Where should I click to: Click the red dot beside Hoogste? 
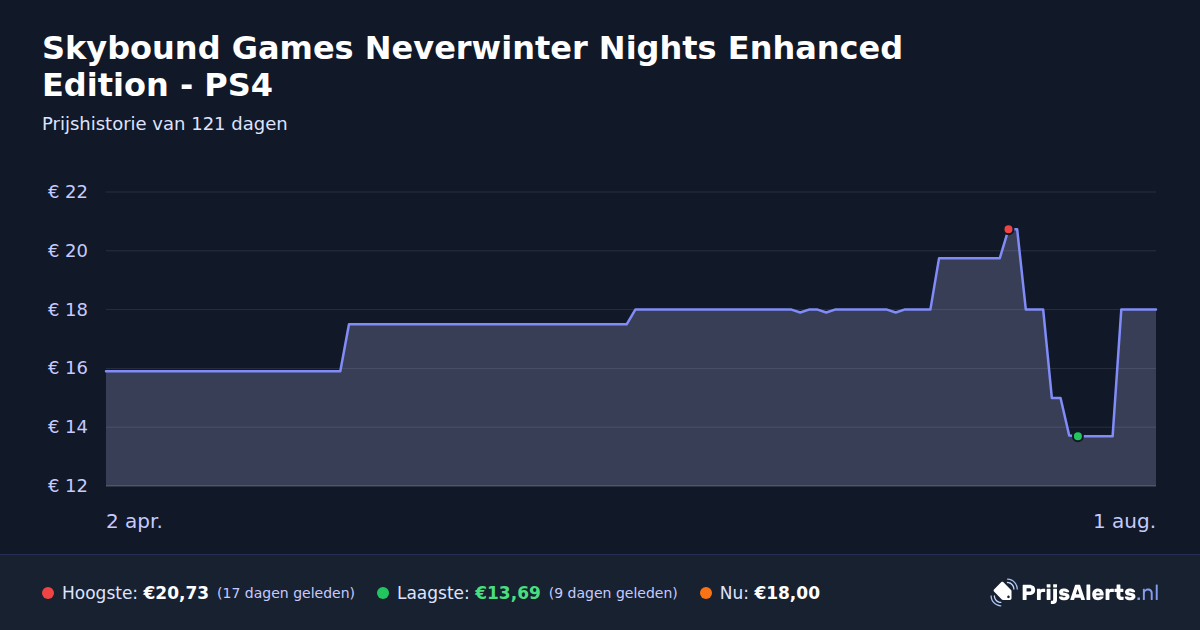pyautogui.click(x=48, y=593)
